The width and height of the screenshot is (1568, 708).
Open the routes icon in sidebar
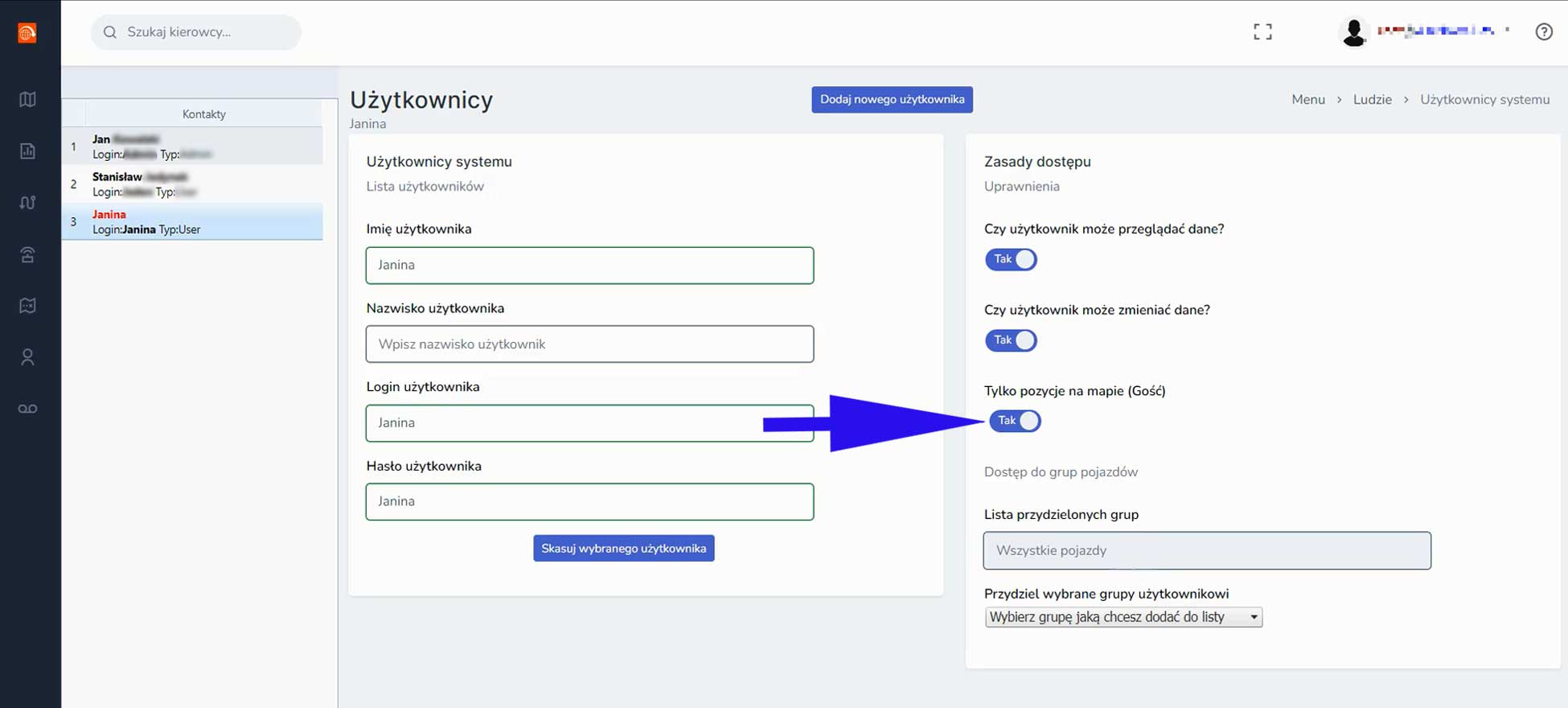(x=27, y=203)
